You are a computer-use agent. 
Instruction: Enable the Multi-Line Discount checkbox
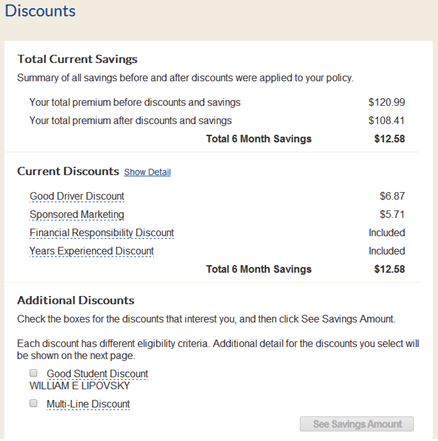[33, 403]
